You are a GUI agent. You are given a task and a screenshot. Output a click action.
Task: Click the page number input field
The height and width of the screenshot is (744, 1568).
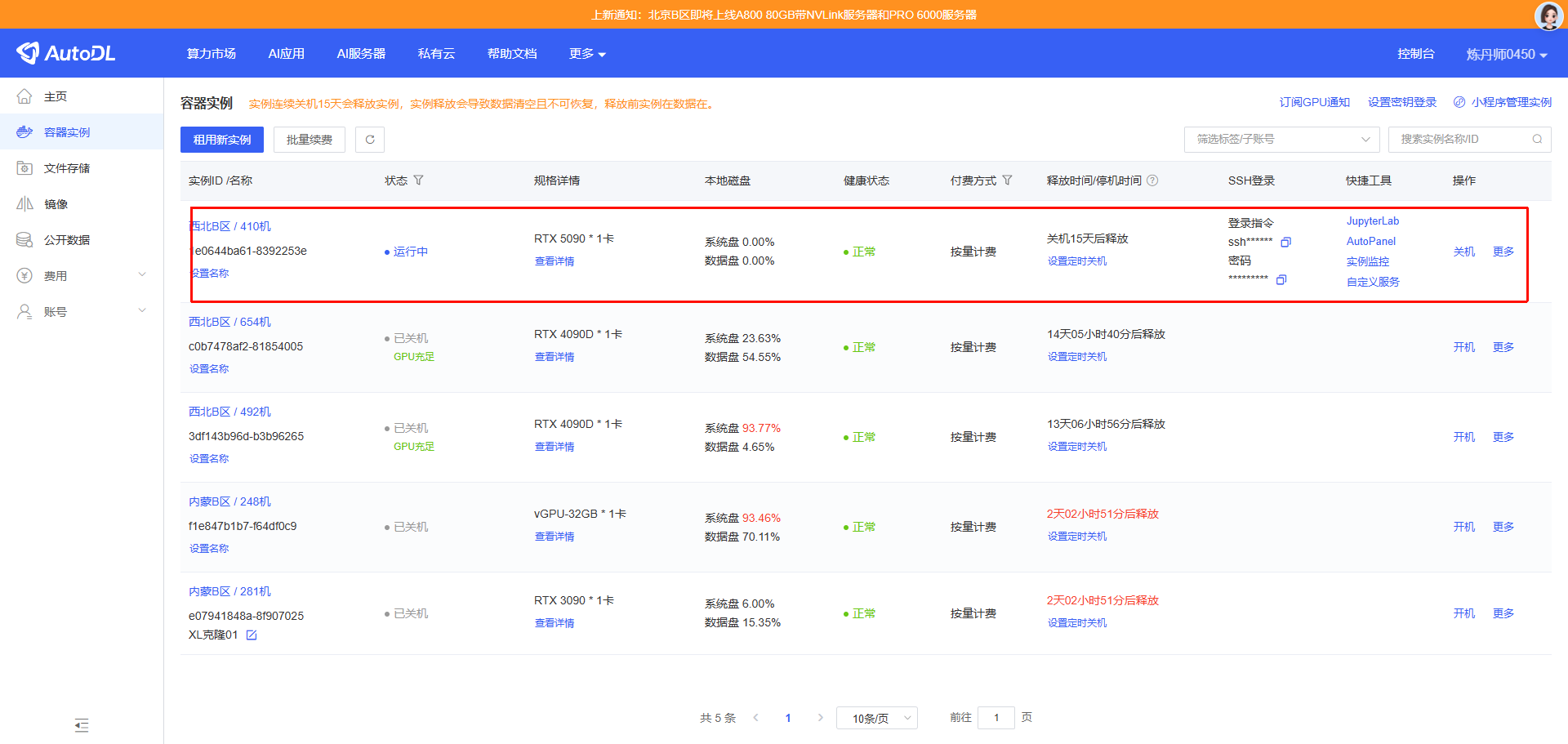[x=996, y=718]
